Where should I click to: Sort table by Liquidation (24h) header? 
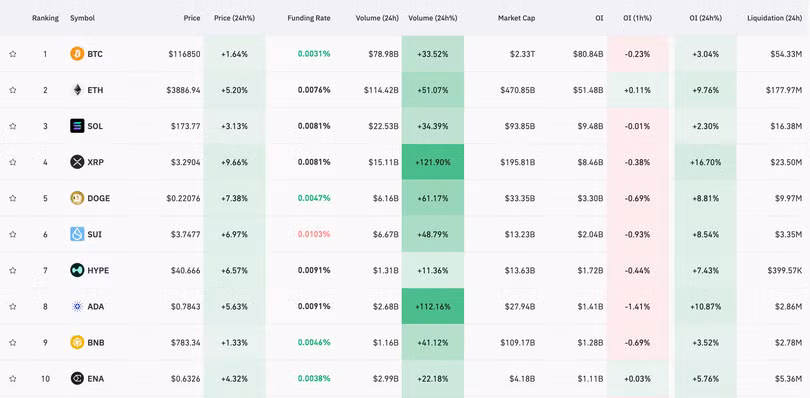[x=774, y=18]
